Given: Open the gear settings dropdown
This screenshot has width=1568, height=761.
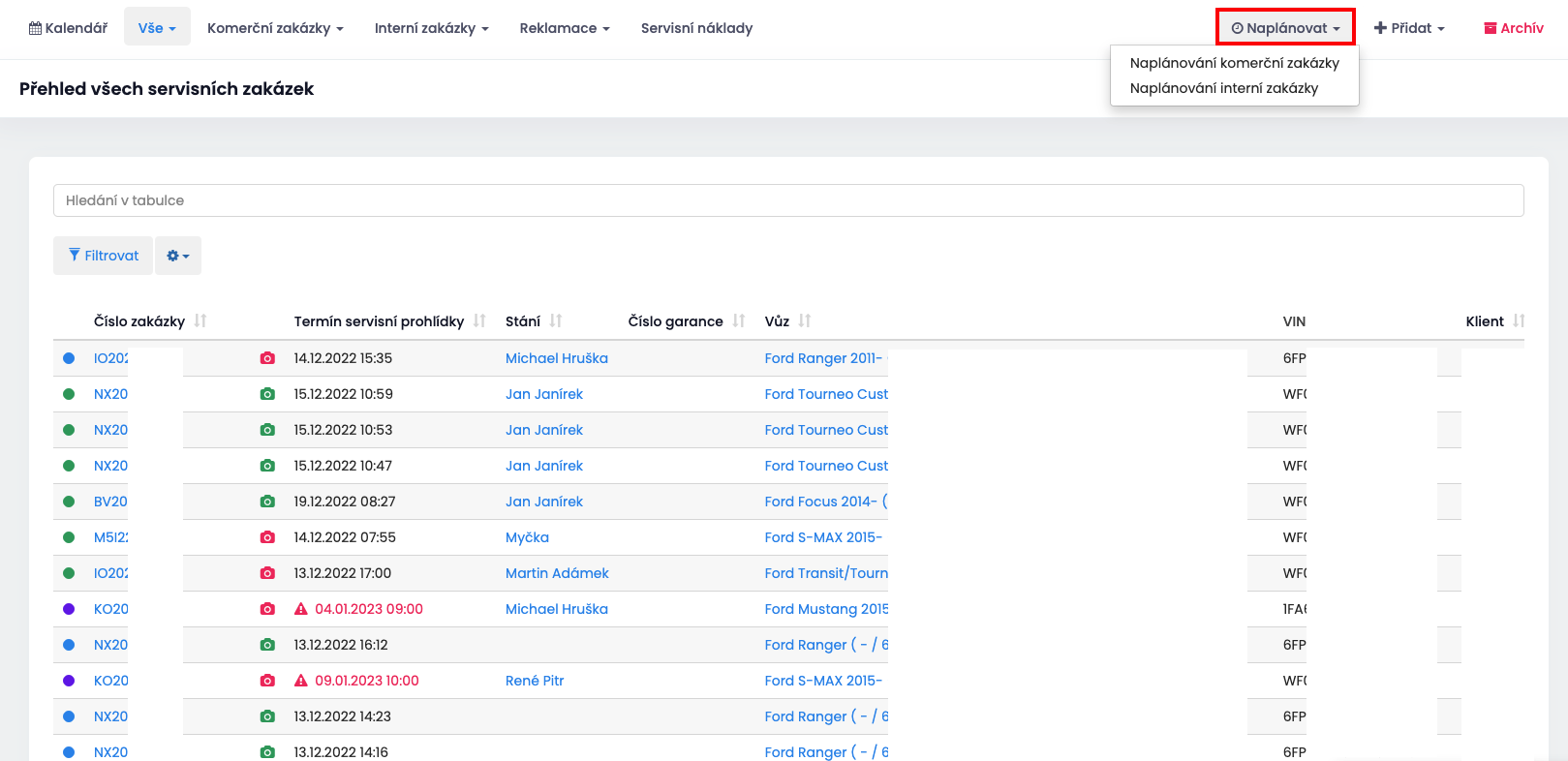Looking at the screenshot, I should (178, 256).
